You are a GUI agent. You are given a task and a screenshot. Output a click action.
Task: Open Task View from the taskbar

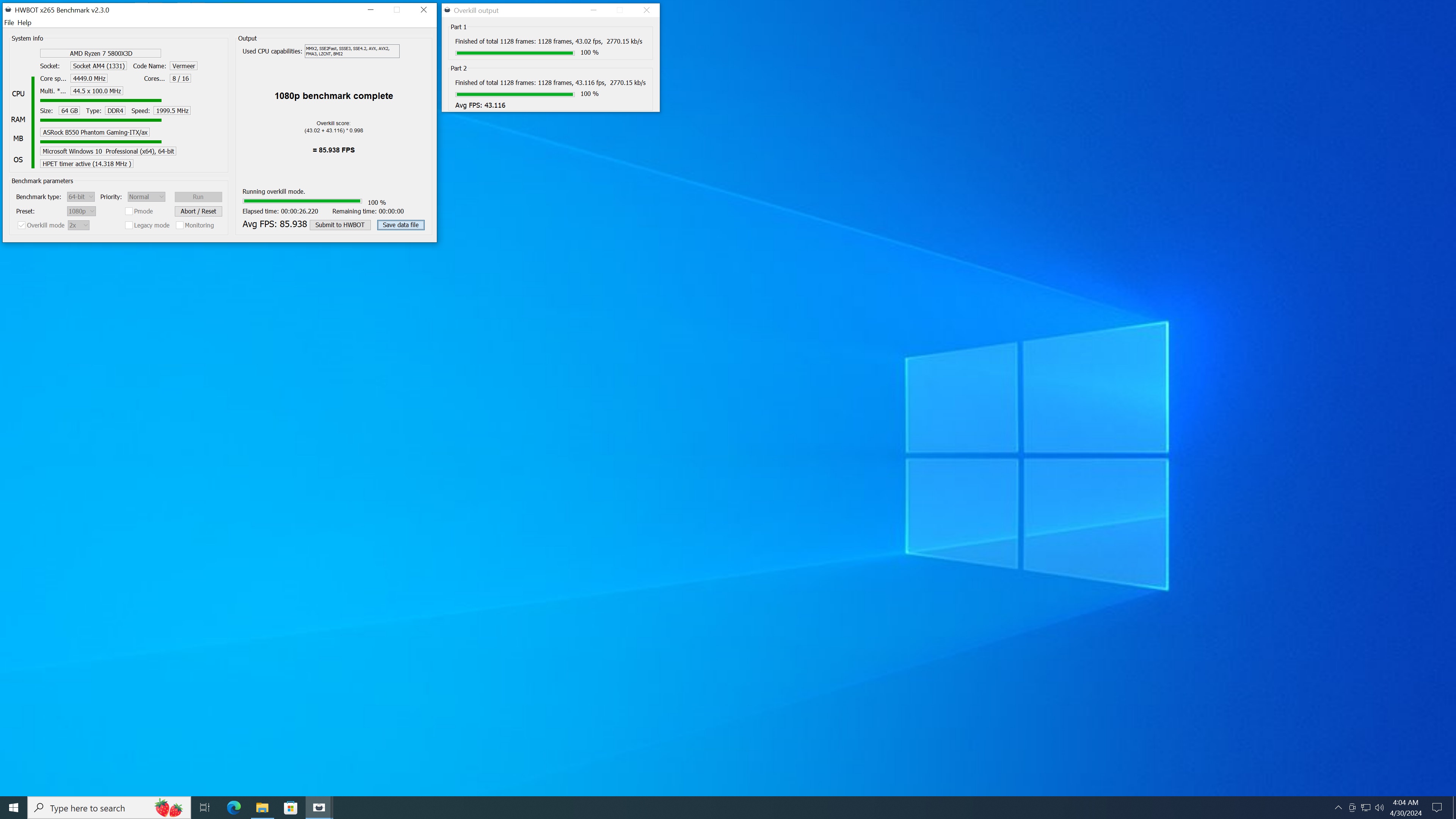point(205,808)
